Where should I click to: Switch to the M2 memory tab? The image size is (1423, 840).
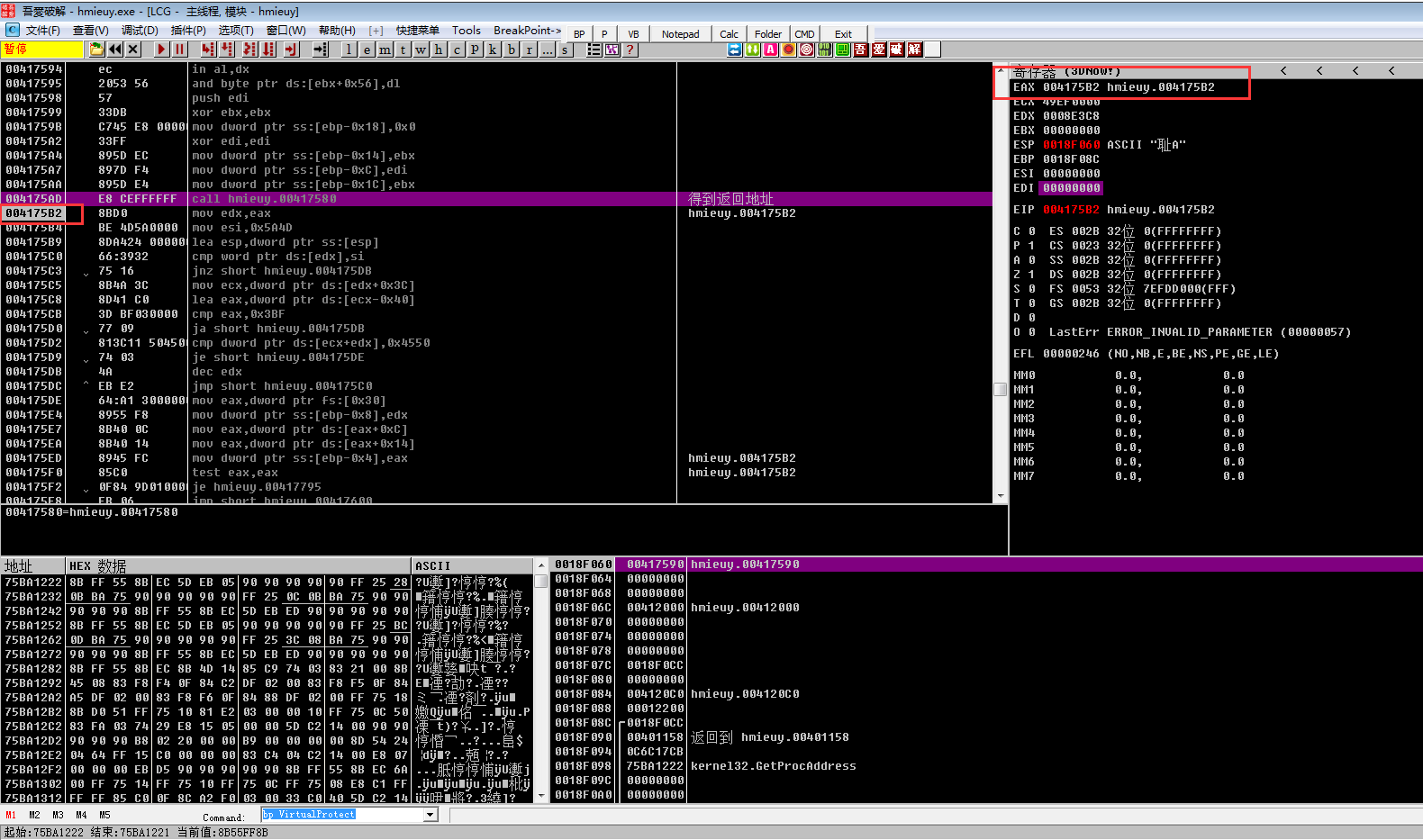(34, 815)
